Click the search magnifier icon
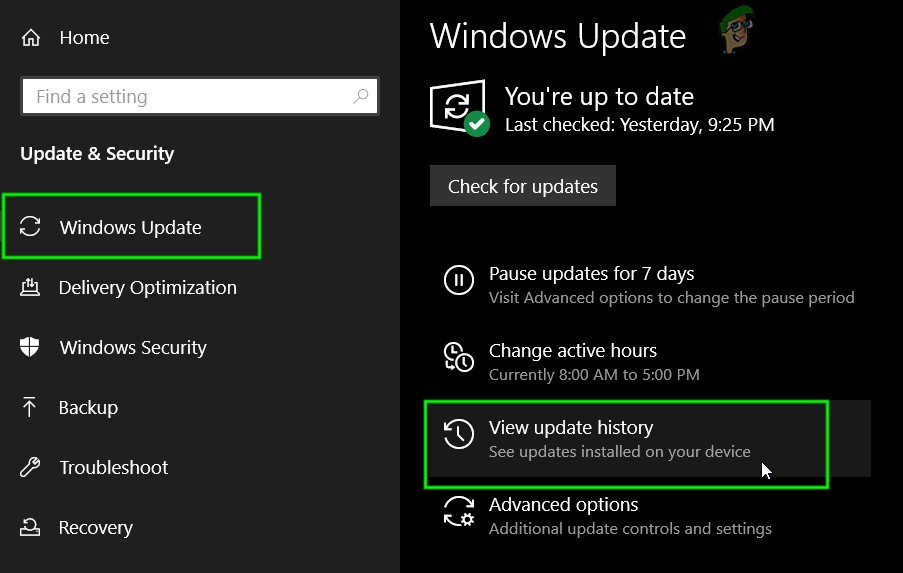This screenshot has width=903, height=573. click(361, 96)
